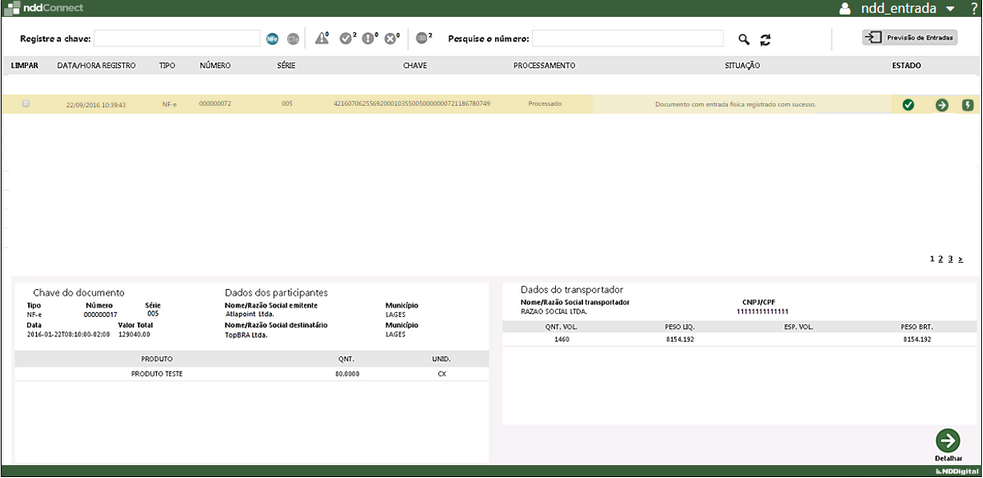Click the warning triangle filter icon
The width and height of the screenshot is (983, 478).
pos(322,38)
